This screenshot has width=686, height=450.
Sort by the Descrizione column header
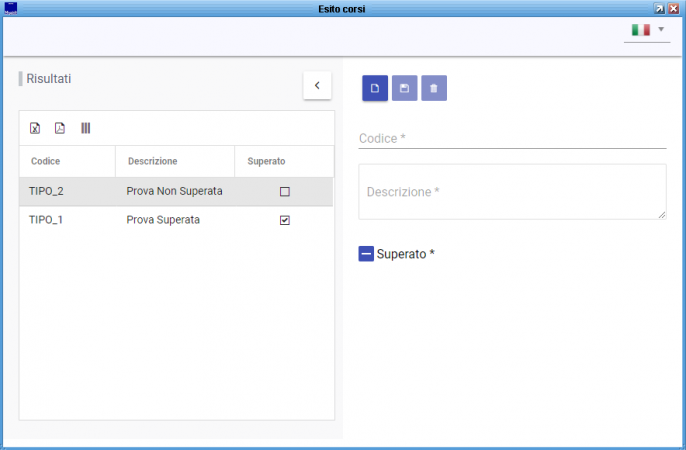[x=153, y=161]
